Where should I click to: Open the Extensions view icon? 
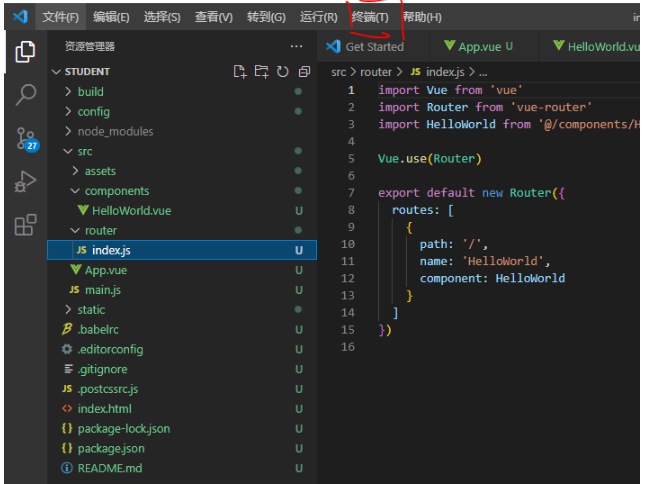(x=26, y=226)
